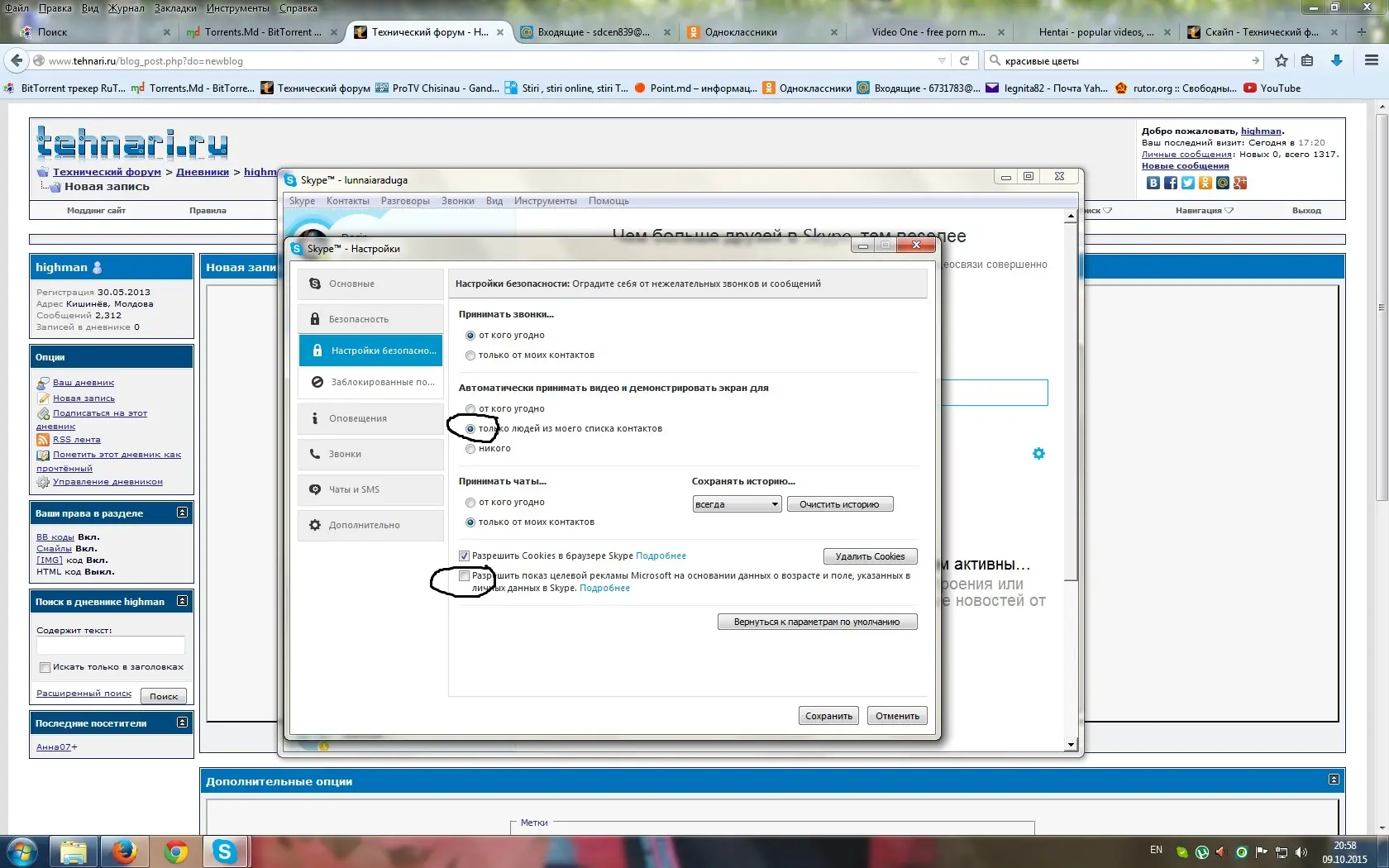Image resolution: width=1389 pixels, height=868 pixels.
Task: Share the page via Facebook icon
Action: (1171, 183)
